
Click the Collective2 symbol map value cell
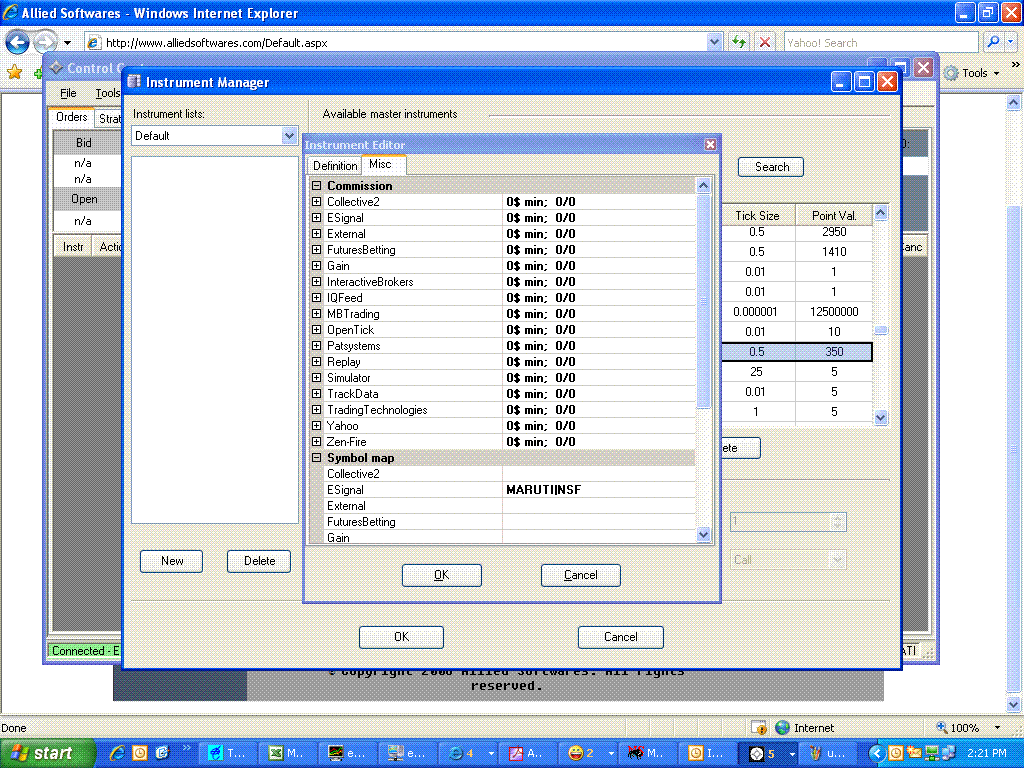click(x=598, y=473)
